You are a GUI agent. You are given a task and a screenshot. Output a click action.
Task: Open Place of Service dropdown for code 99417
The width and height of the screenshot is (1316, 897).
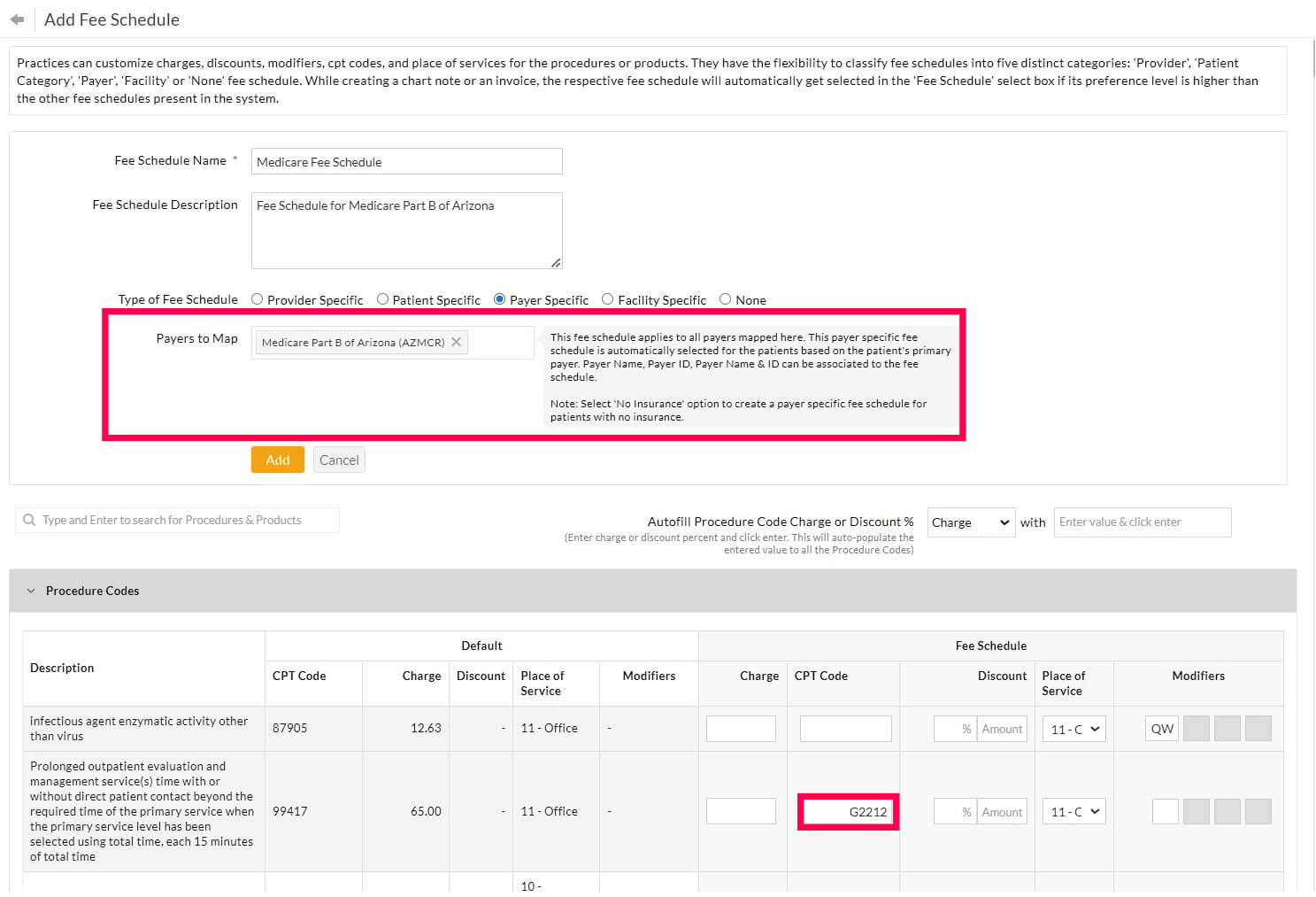(x=1074, y=812)
